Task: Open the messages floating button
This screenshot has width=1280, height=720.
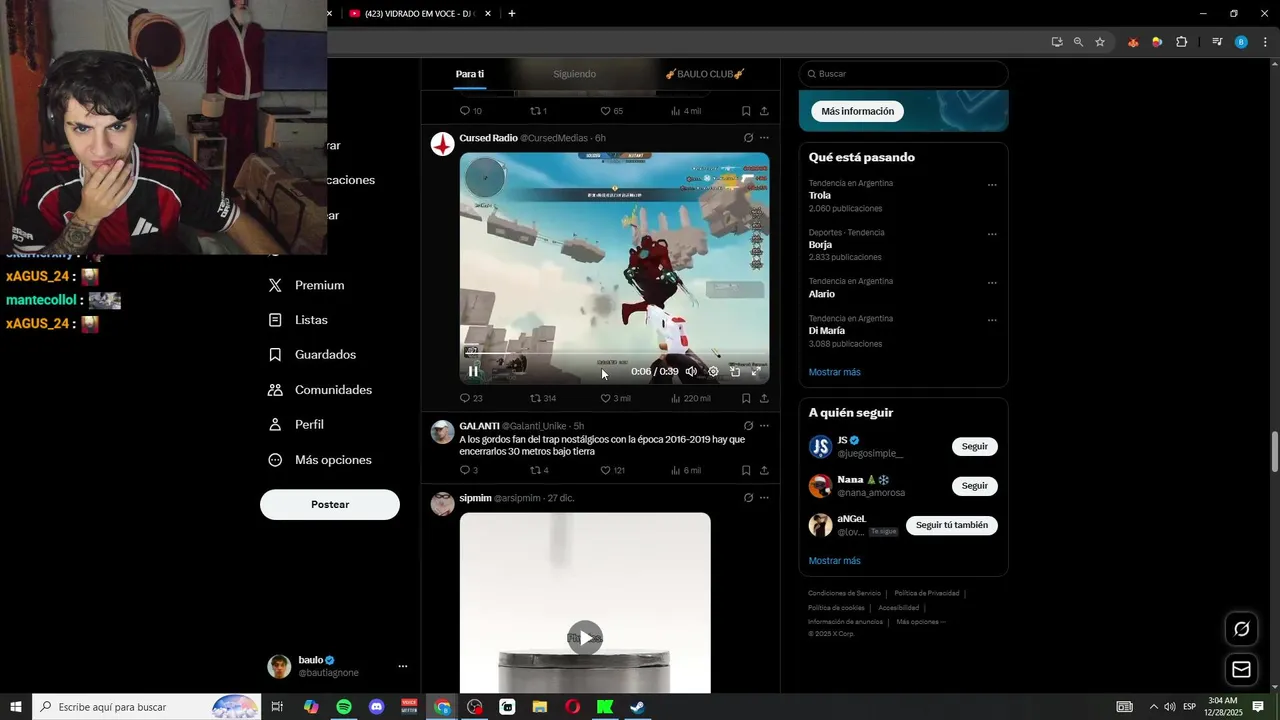Action: 1242,669
